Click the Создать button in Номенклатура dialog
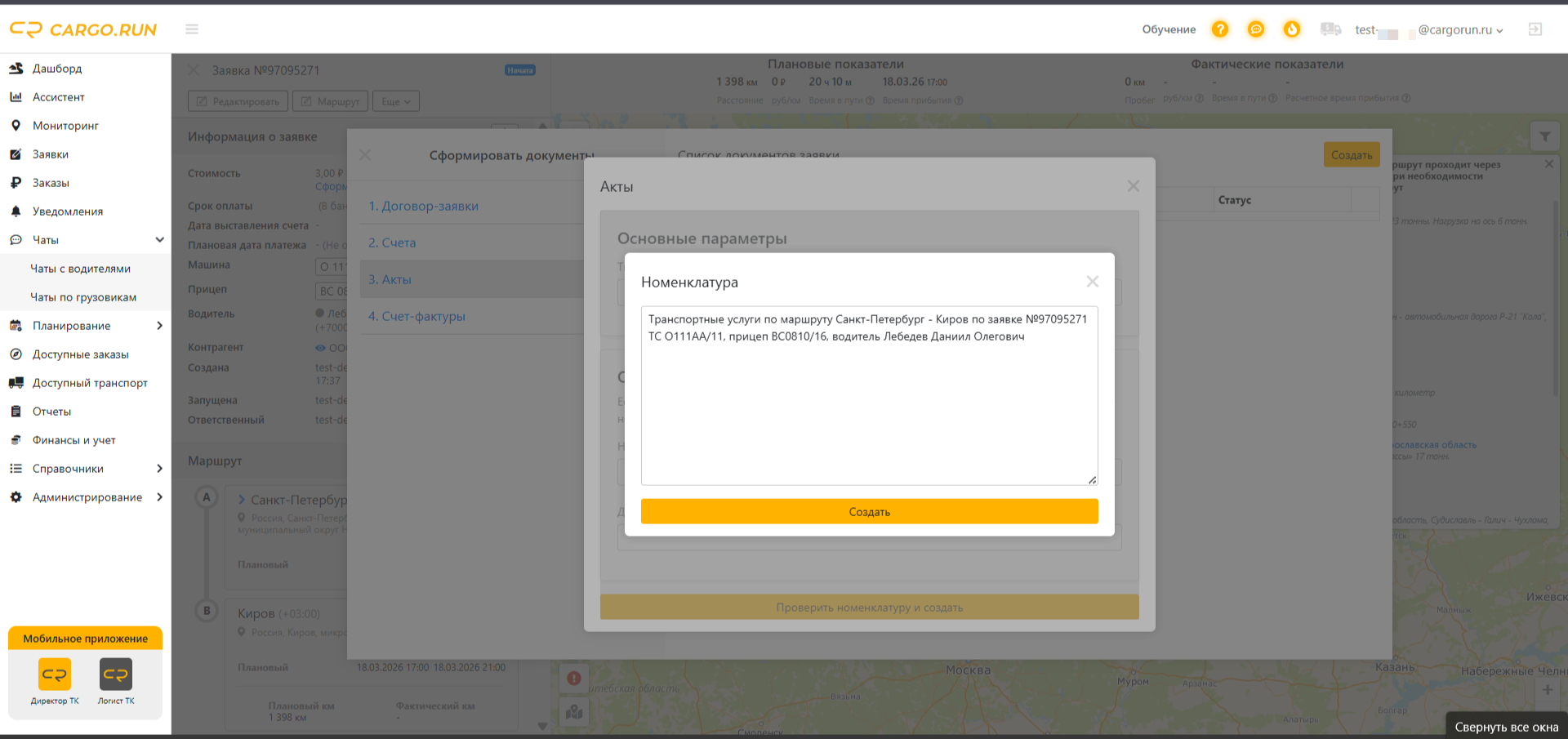Viewport: 1568px width, 739px height. point(869,511)
